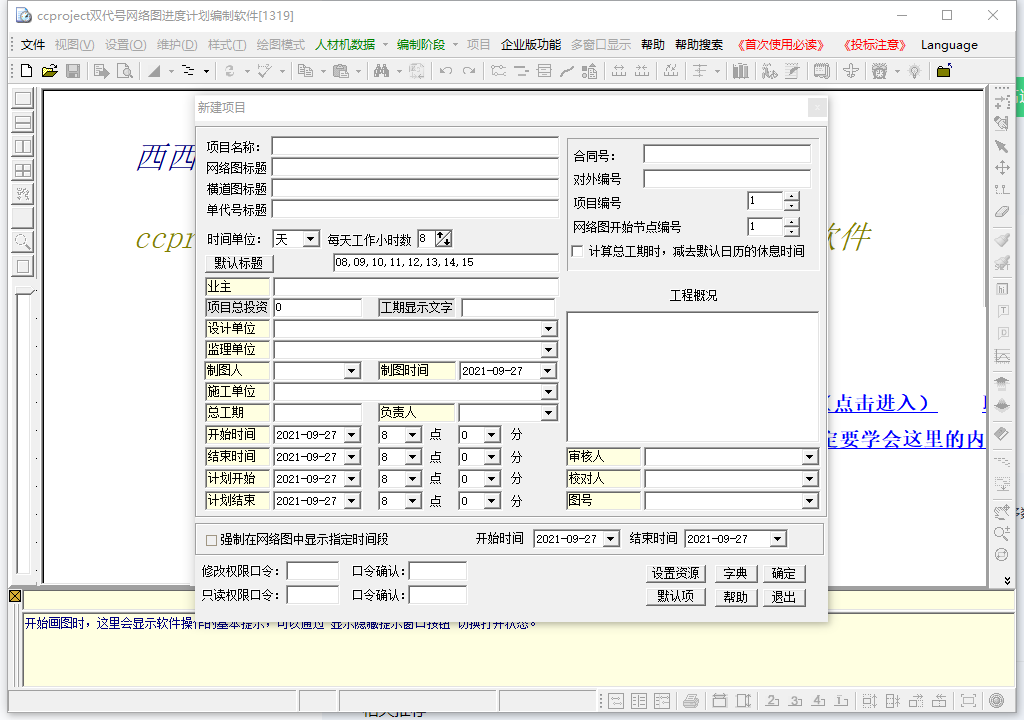1024x720 pixels.
Task: Select the eraser tool on right toolbar
Action: [1001, 211]
